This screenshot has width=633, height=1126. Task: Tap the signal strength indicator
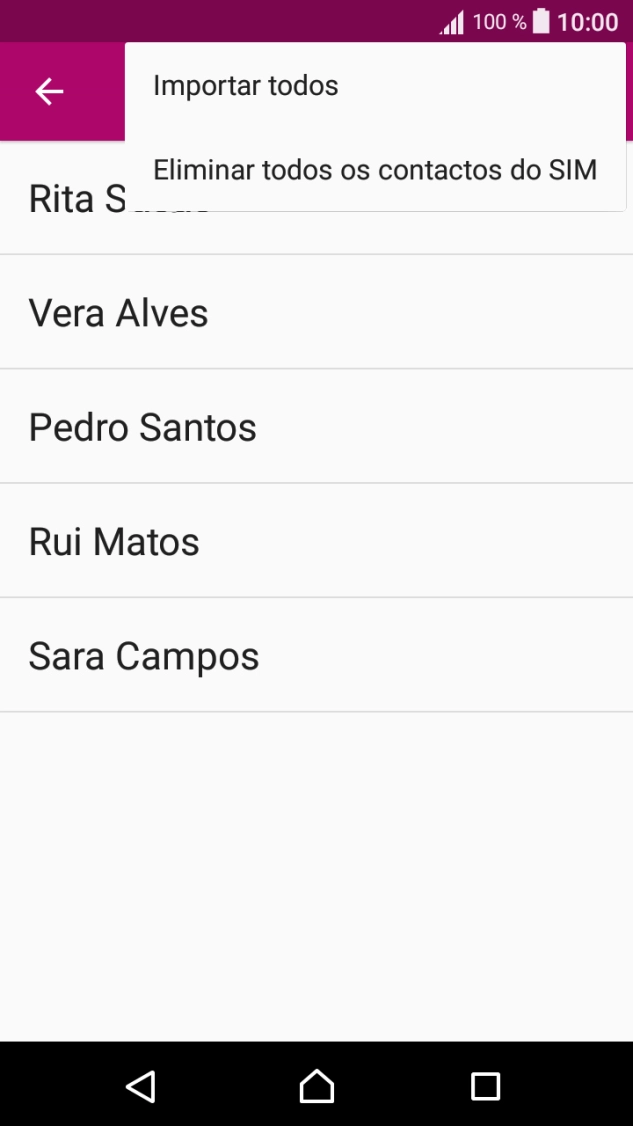pyautogui.click(x=449, y=20)
